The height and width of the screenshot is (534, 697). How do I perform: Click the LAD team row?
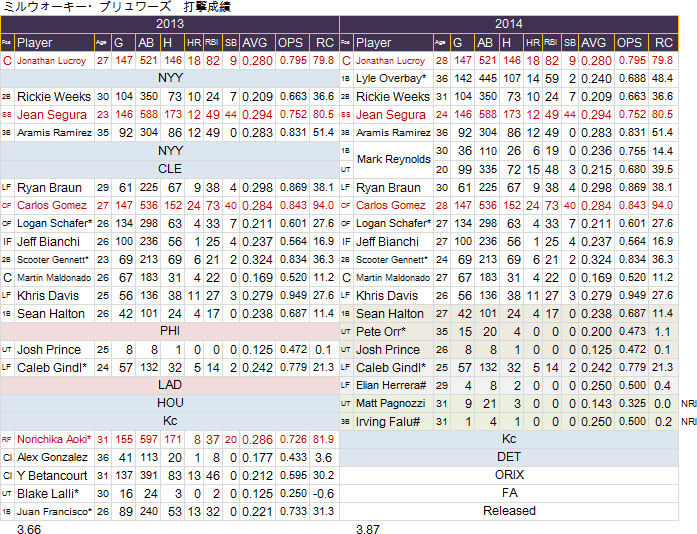pos(170,385)
